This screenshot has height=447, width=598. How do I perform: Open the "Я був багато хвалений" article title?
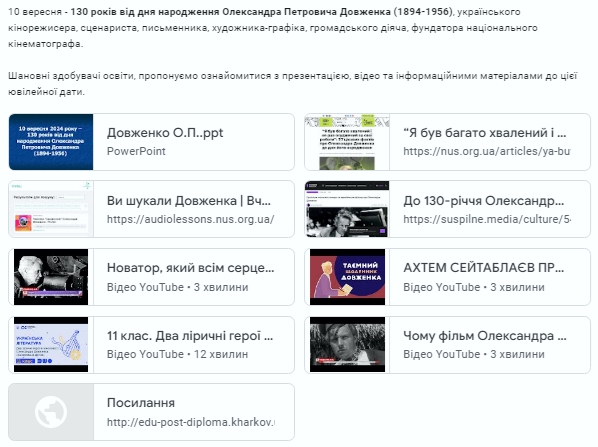tap(485, 133)
